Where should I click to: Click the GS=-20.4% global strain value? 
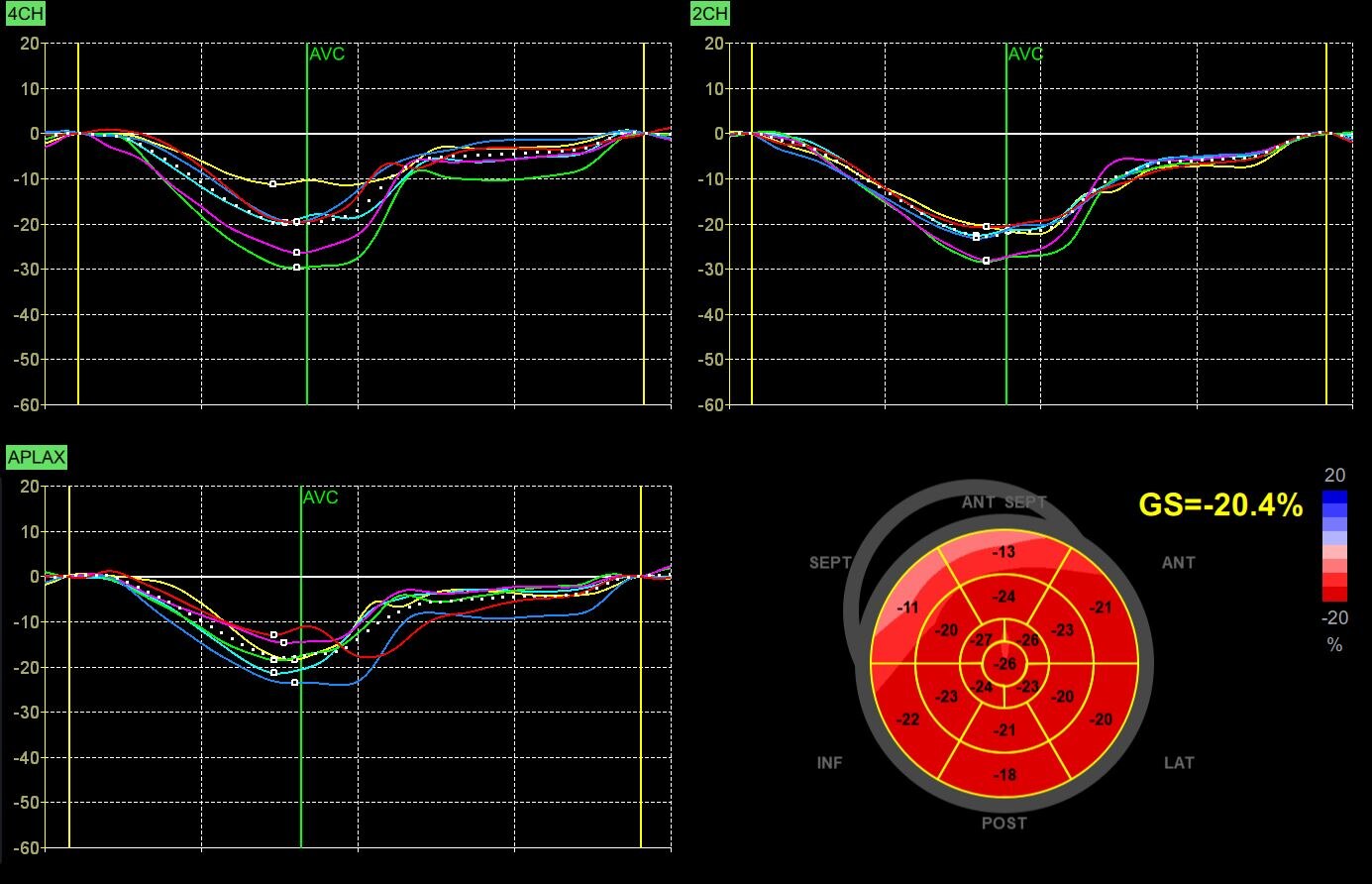(x=1219, y=505)
